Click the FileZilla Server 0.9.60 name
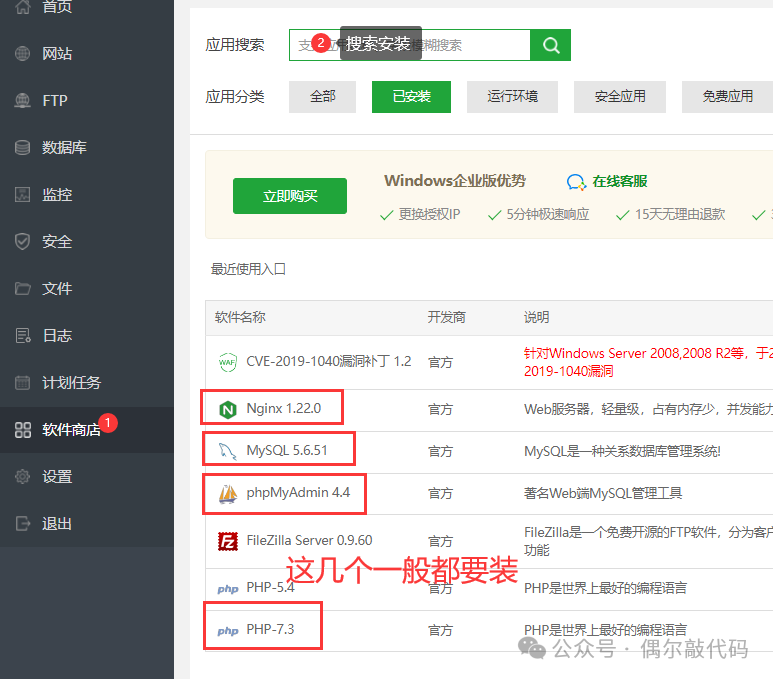The image size is (773, 679). pyautogui.click(x=309, y=540)
